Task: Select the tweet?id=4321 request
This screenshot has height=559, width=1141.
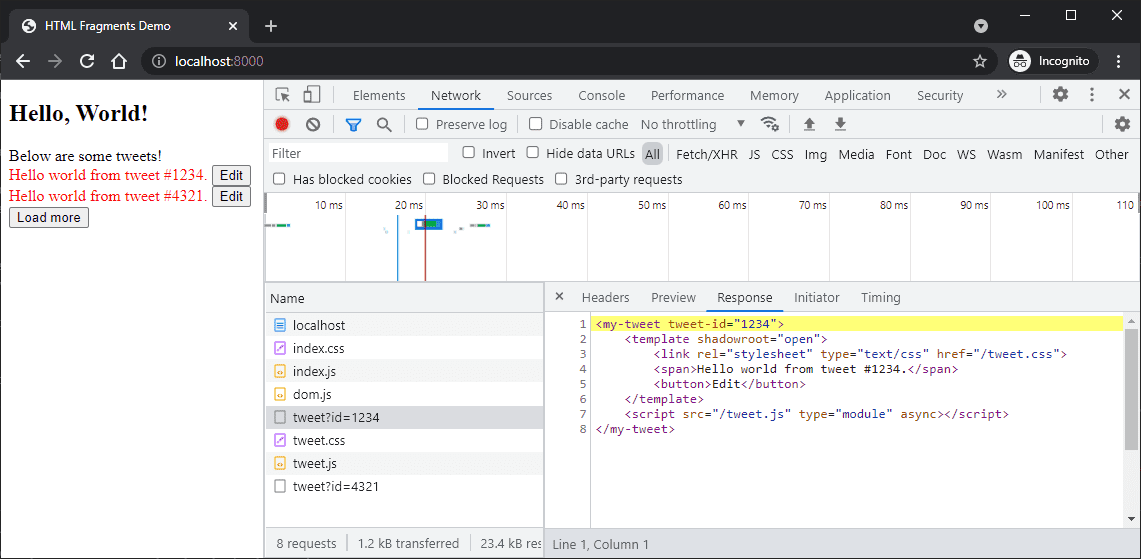Action: pos(405,486)
